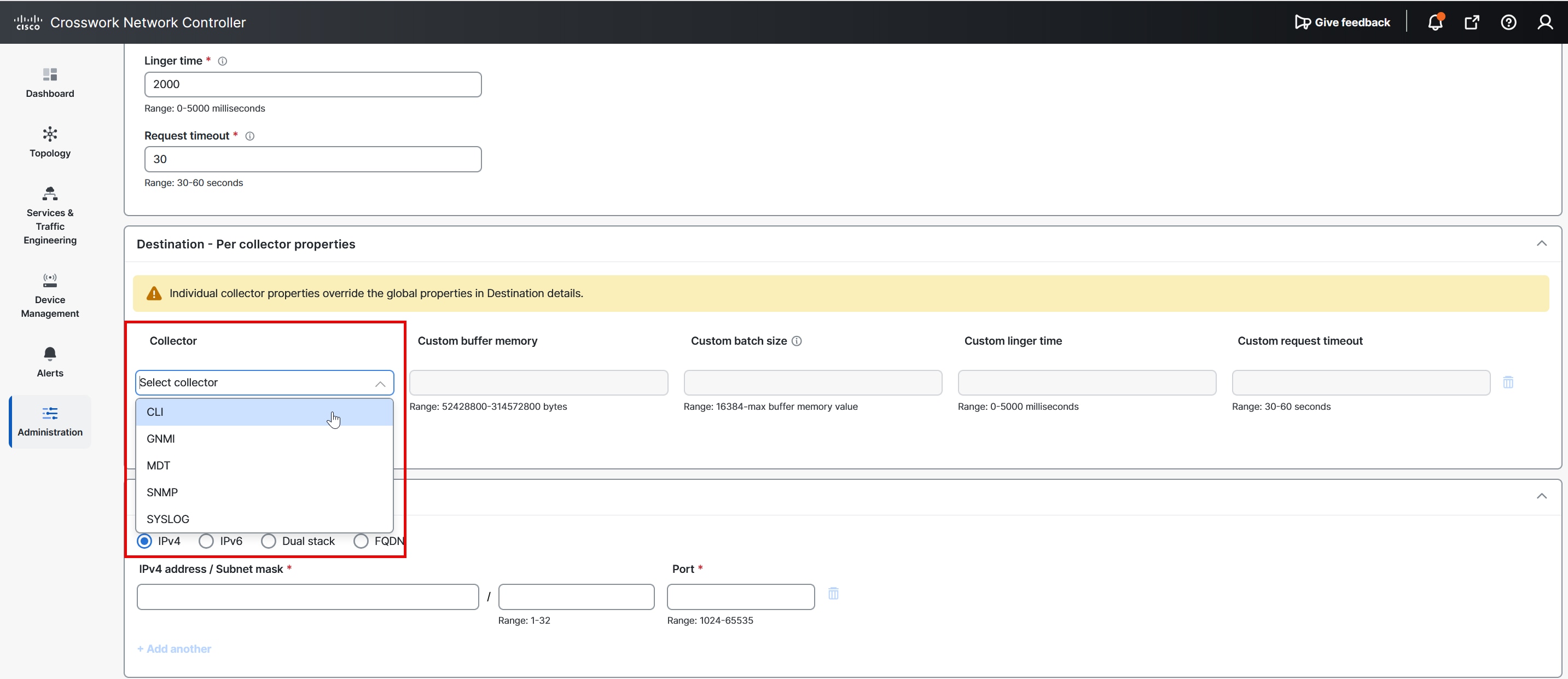Open the user profile icon

click(x=1544, y=22)
